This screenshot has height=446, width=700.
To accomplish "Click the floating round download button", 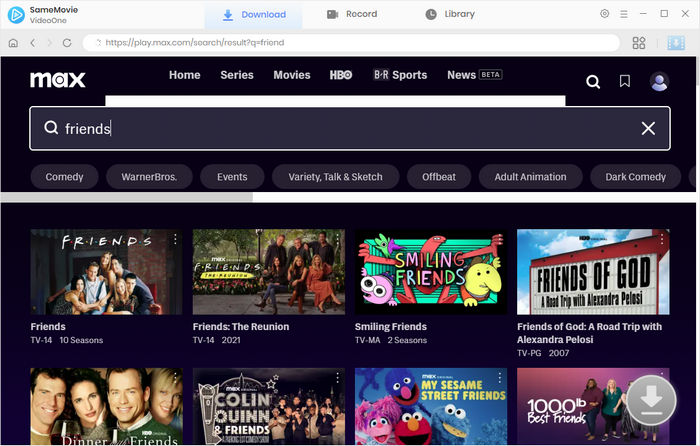I will point(651,400).
